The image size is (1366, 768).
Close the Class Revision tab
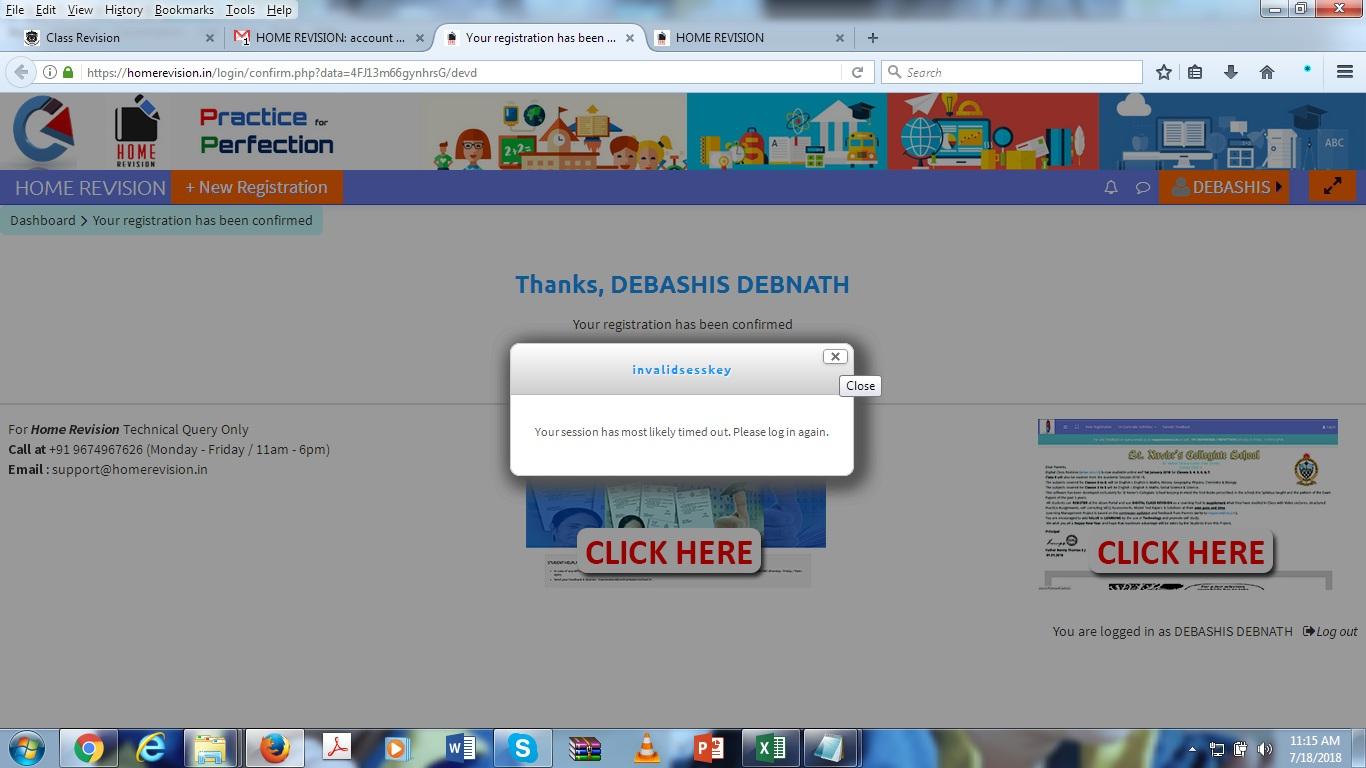point(210,38)
